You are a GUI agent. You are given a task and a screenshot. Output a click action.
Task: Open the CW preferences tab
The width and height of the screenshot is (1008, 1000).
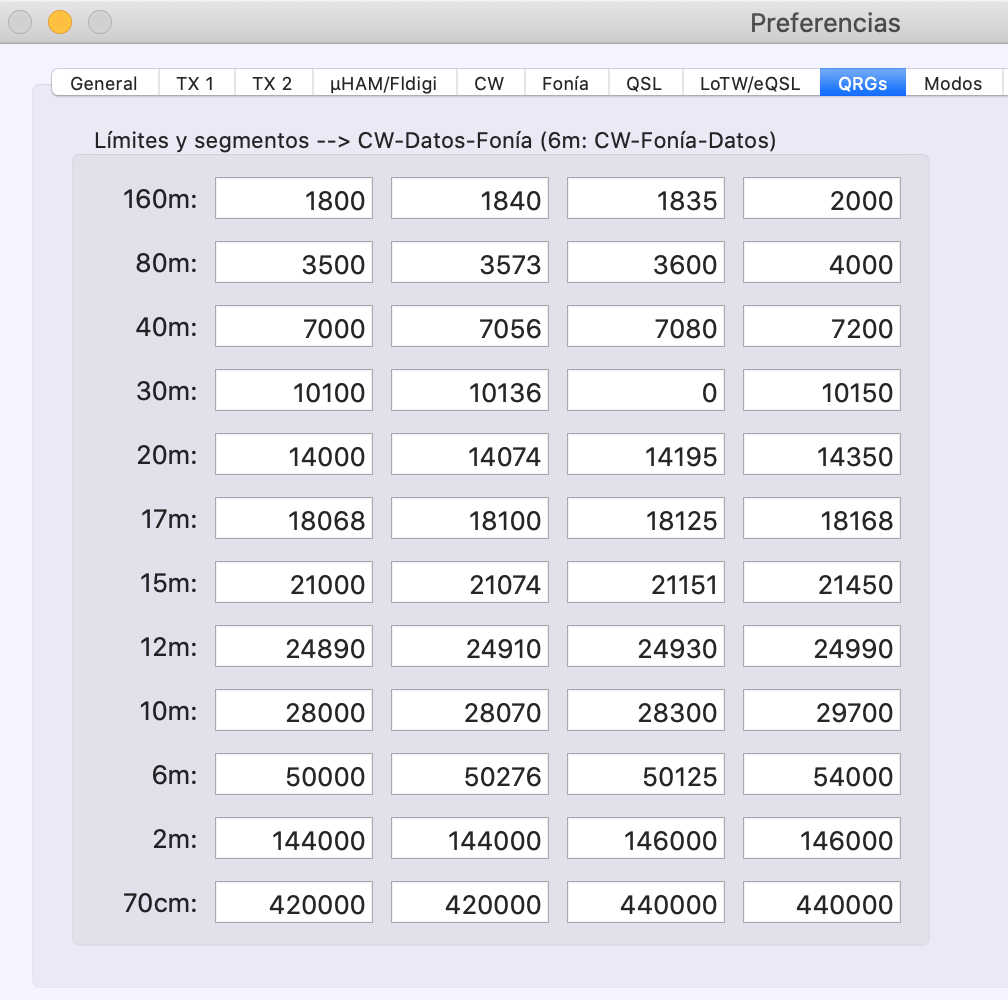click(489, 83)
